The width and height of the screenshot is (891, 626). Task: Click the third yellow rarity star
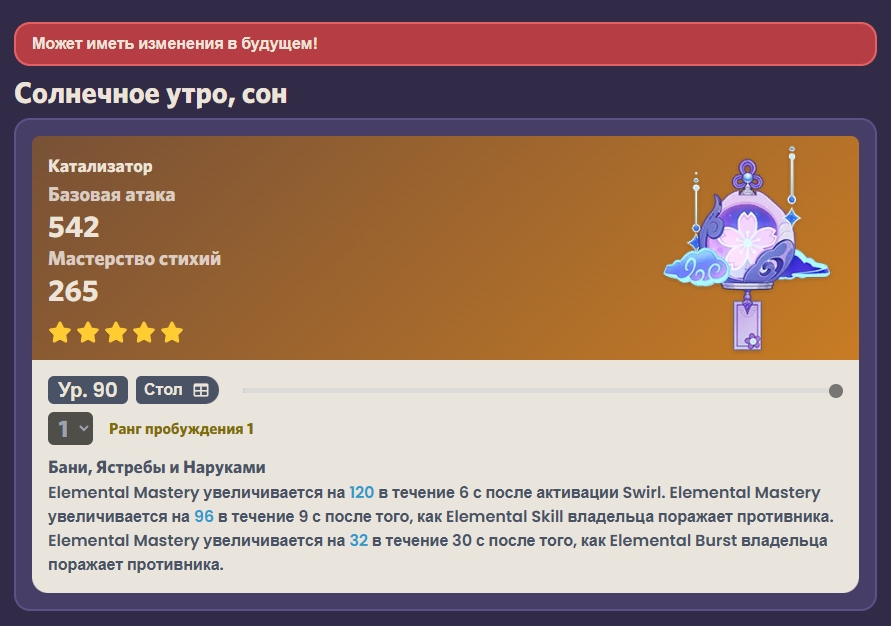pyautogui.click(x=116, y=332)
